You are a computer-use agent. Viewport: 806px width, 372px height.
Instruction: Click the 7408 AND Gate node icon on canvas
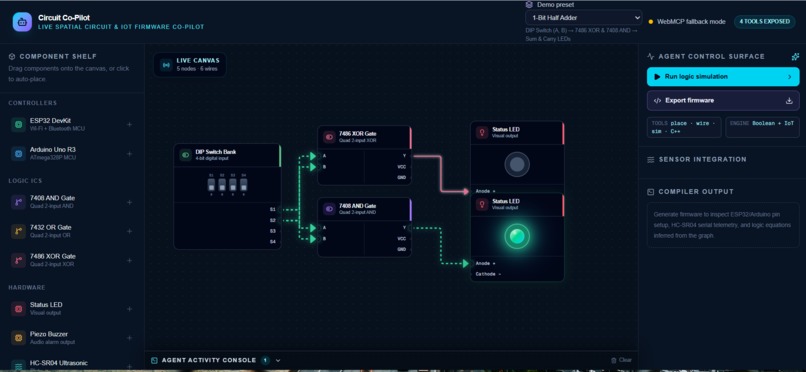click(329, 209)
